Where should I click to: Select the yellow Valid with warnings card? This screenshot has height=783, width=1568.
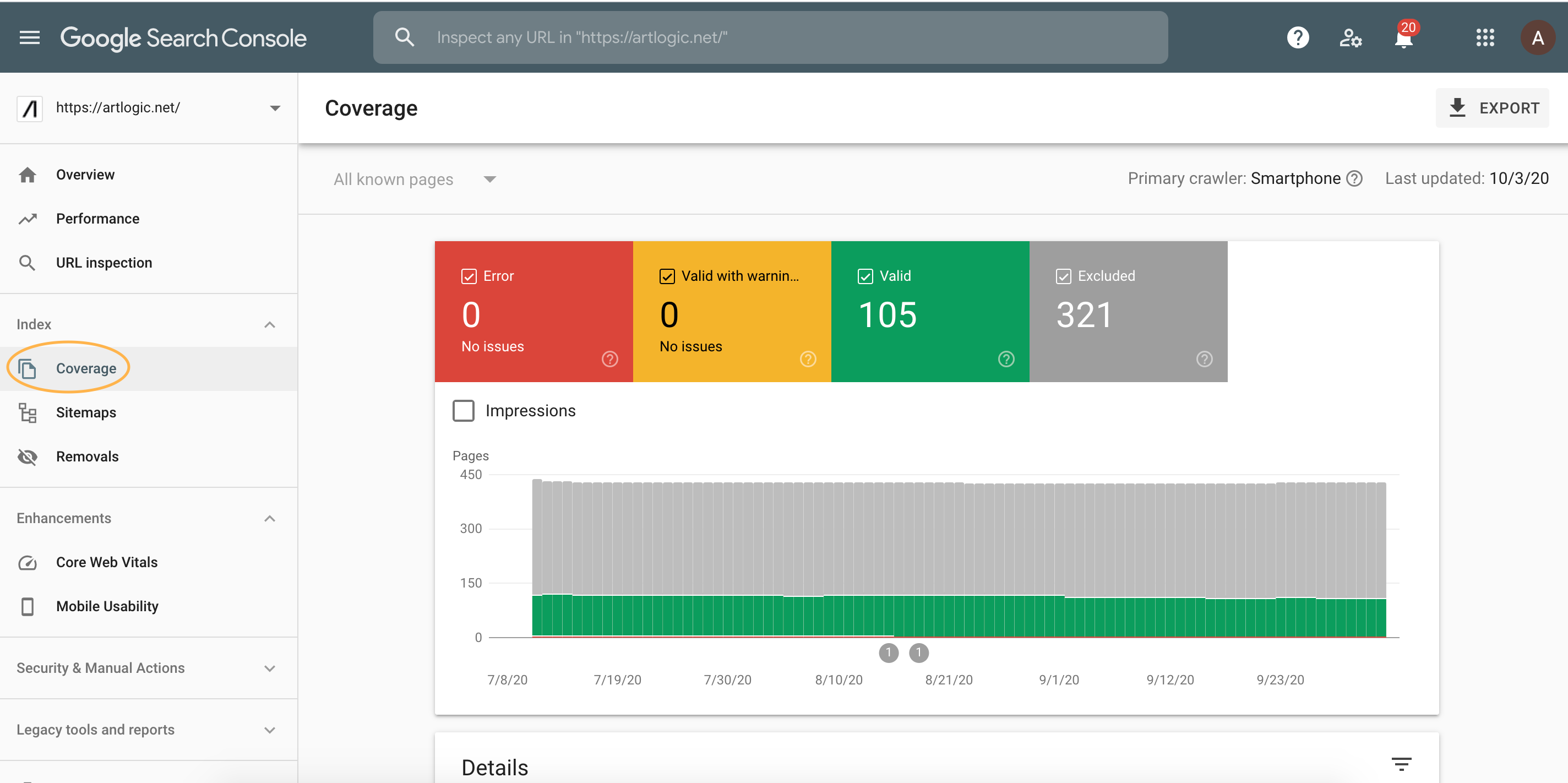[732, 312]
